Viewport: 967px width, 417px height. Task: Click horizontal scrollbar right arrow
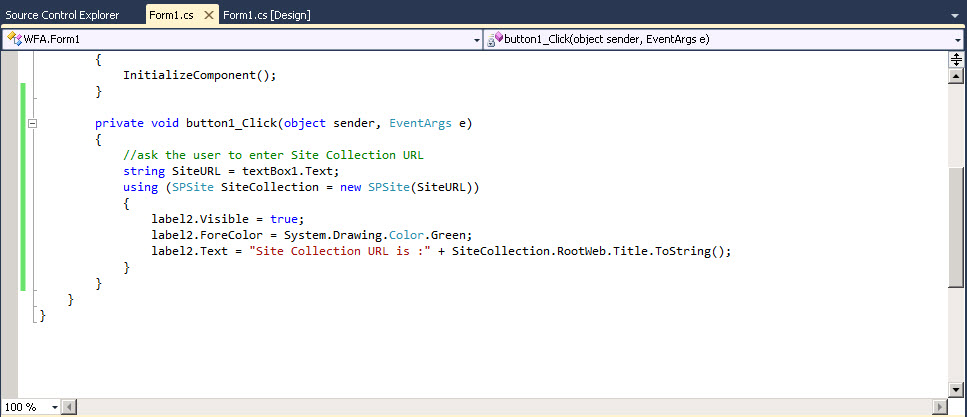click(x=940, y=407)
